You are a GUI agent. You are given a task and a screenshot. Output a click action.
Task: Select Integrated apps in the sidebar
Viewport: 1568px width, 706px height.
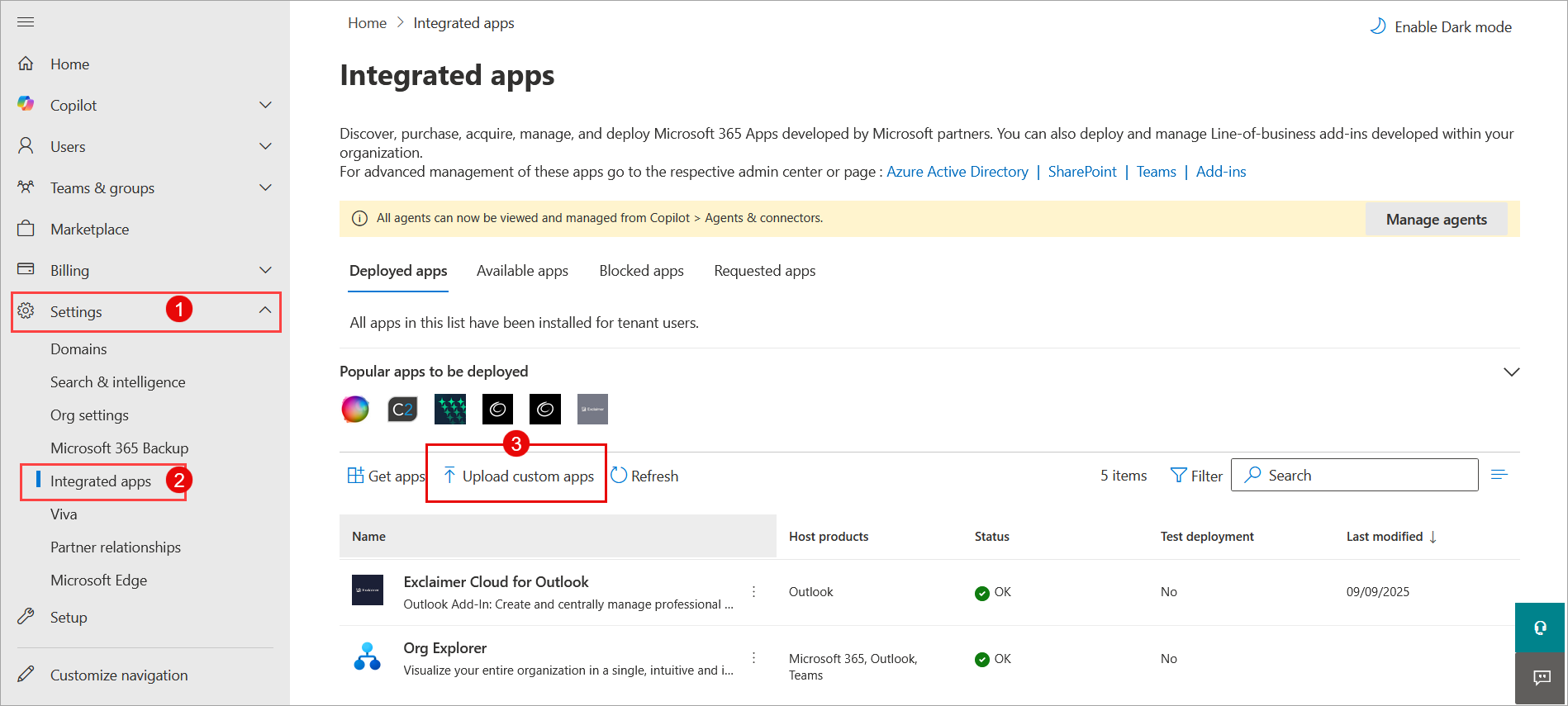click(x=101, y=481)
